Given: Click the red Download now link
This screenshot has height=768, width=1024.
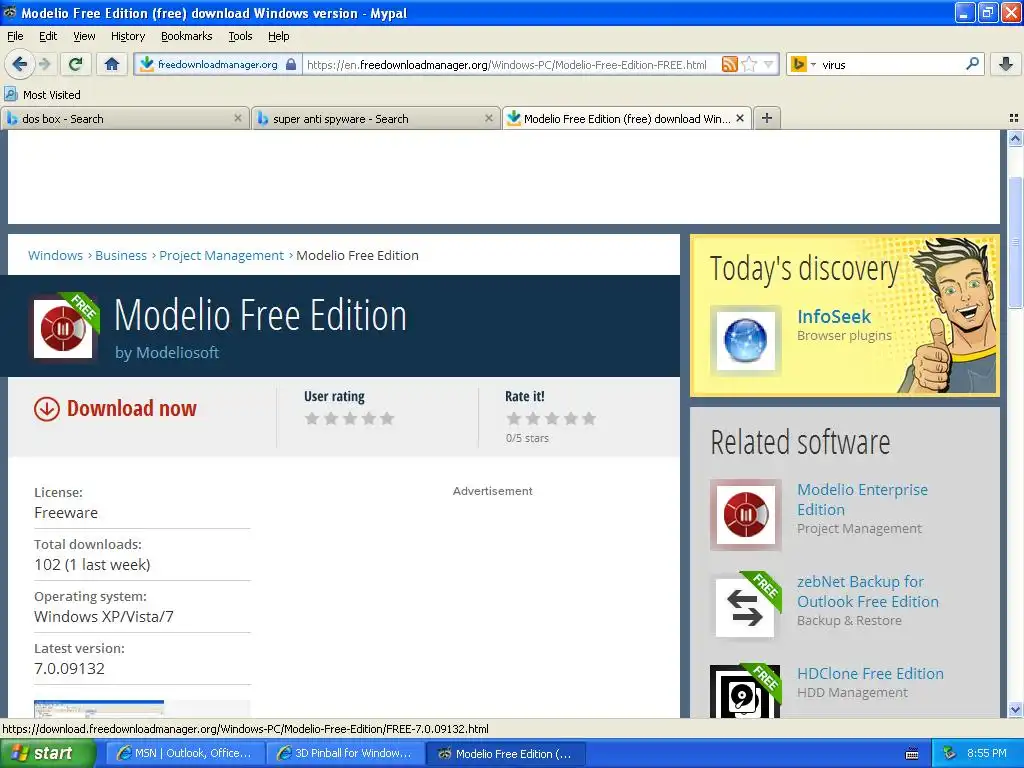Looking at the screenshot, I should pyautogui.click(x=131, y=408).
